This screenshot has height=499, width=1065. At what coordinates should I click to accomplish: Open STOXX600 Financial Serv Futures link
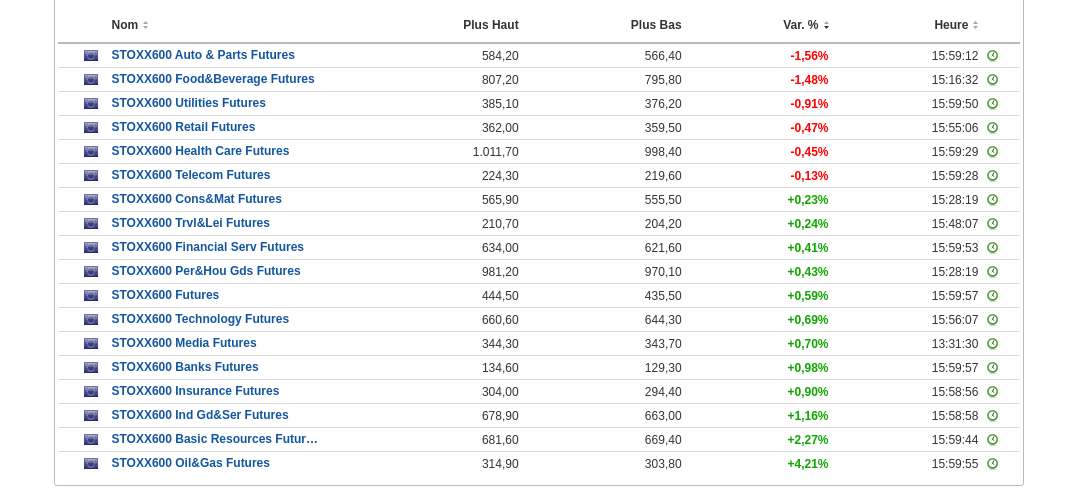[x=207, y=247]
